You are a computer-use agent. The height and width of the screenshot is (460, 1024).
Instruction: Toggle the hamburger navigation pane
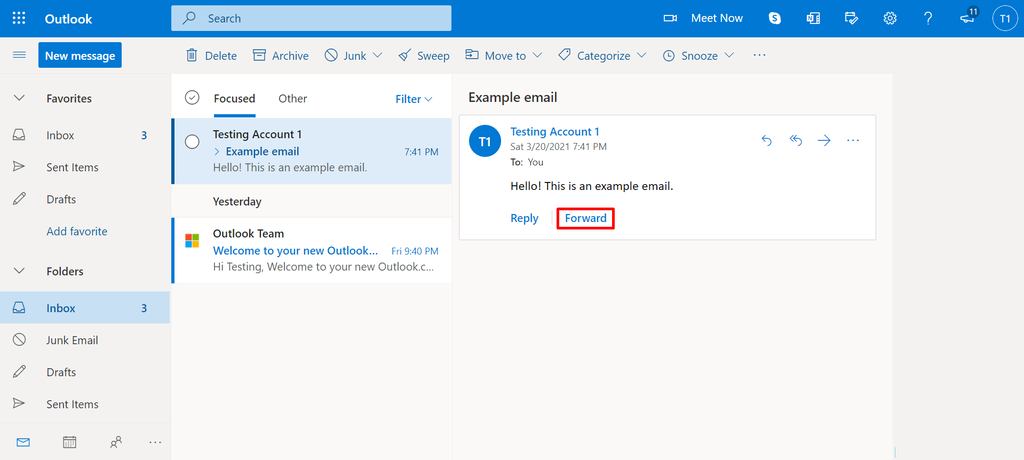[x=20, y=56]
